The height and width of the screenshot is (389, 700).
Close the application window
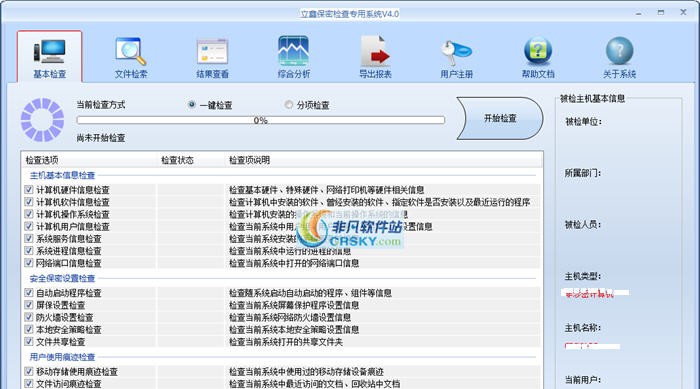point(683,13)
